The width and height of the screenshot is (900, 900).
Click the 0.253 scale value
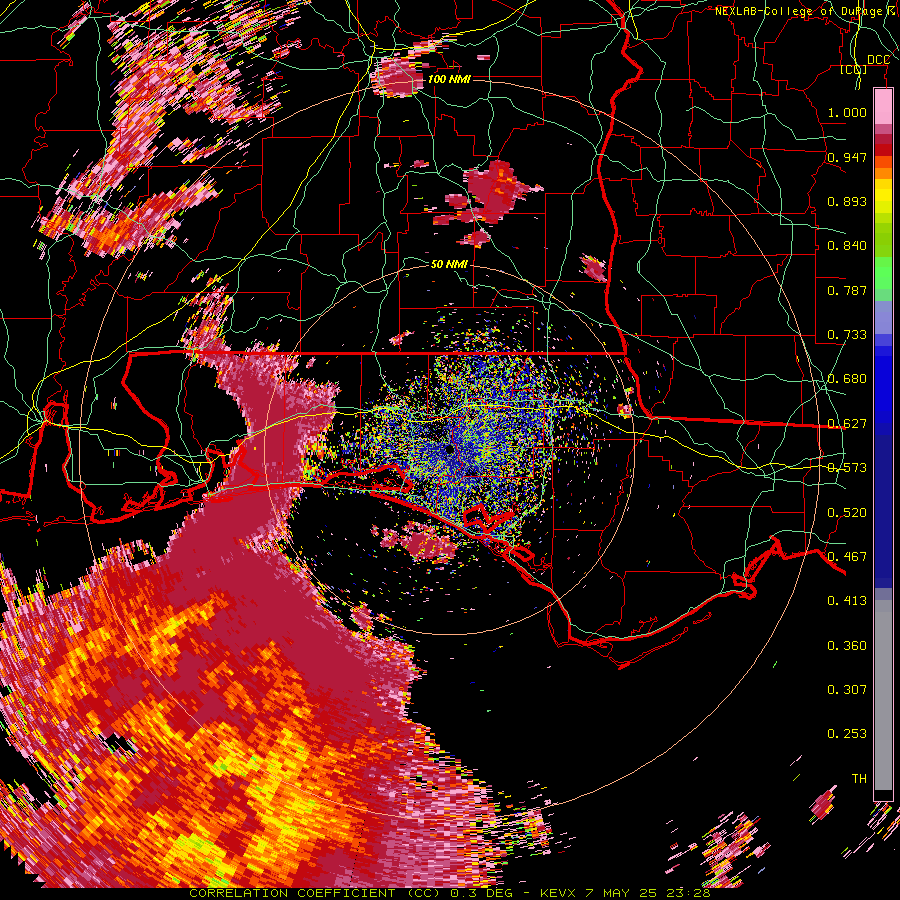(847, 734)
